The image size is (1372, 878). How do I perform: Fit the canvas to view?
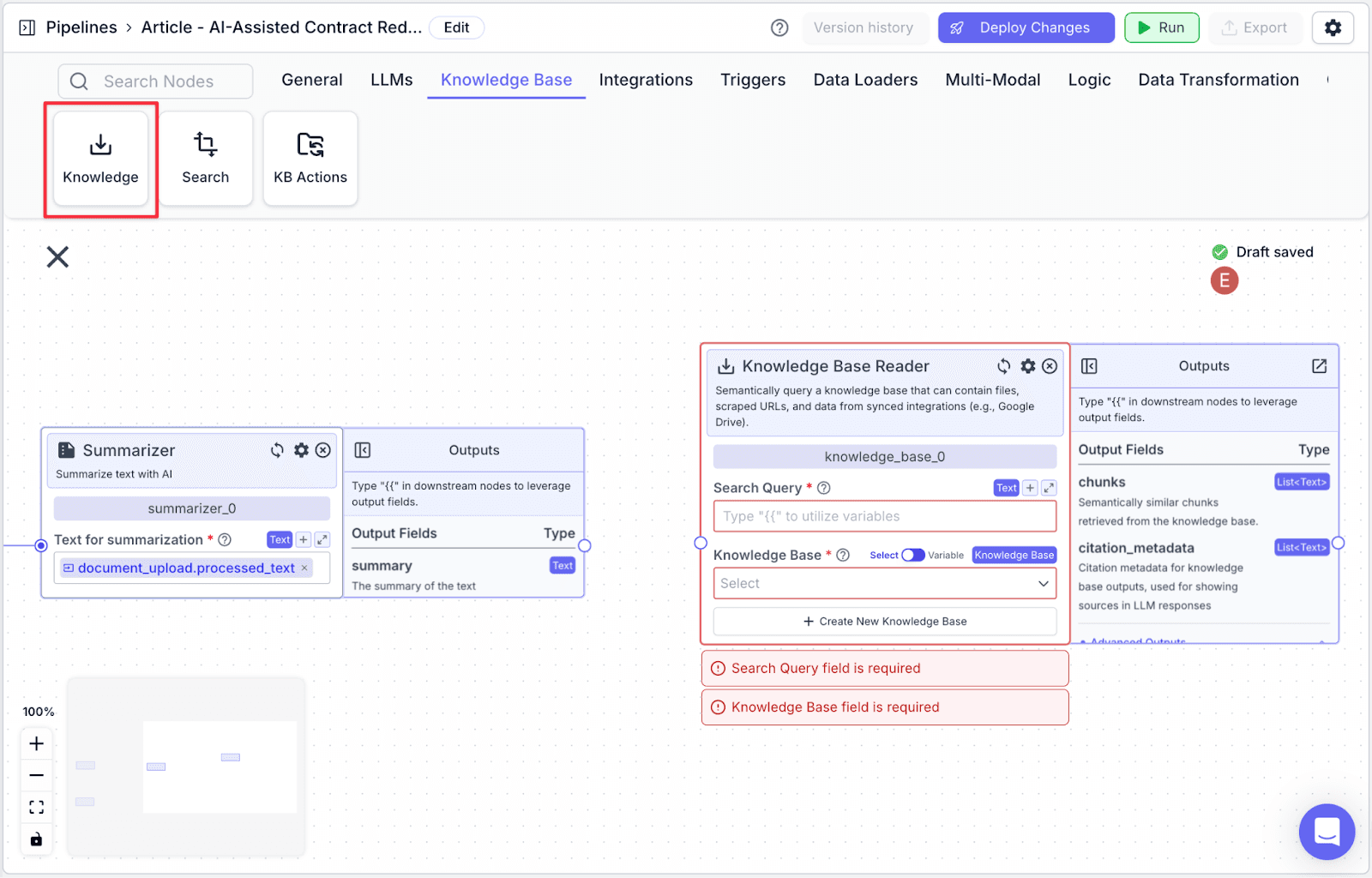[36, 807]
